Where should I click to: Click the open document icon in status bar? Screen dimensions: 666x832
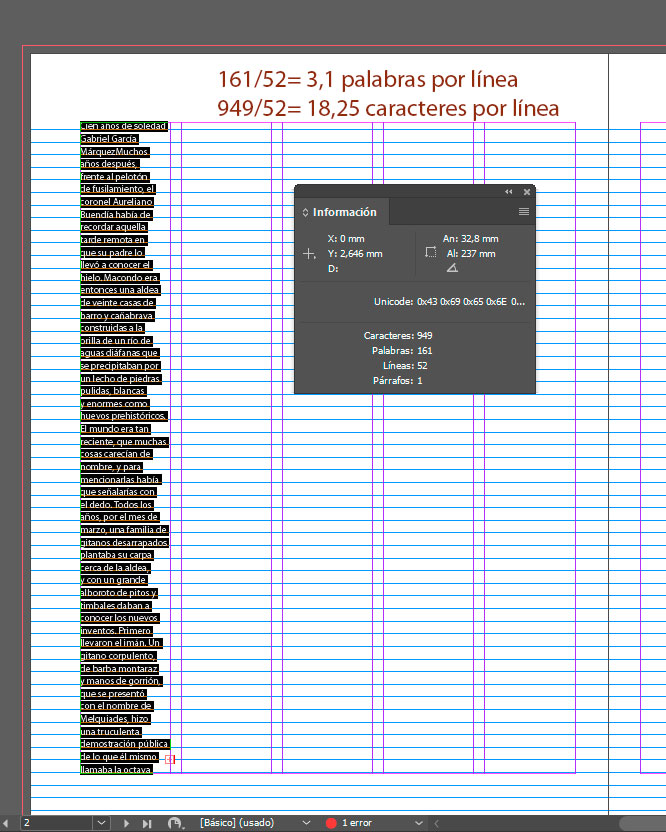176,823
